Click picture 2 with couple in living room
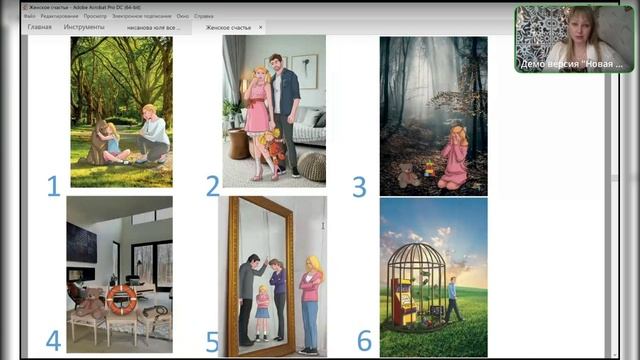 274,111
